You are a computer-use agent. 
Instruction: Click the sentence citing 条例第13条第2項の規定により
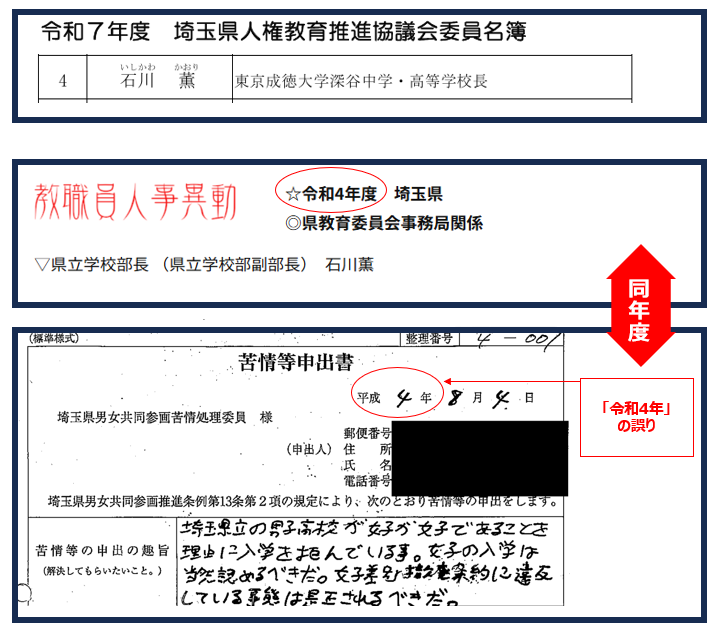click(x=303, y=501)
